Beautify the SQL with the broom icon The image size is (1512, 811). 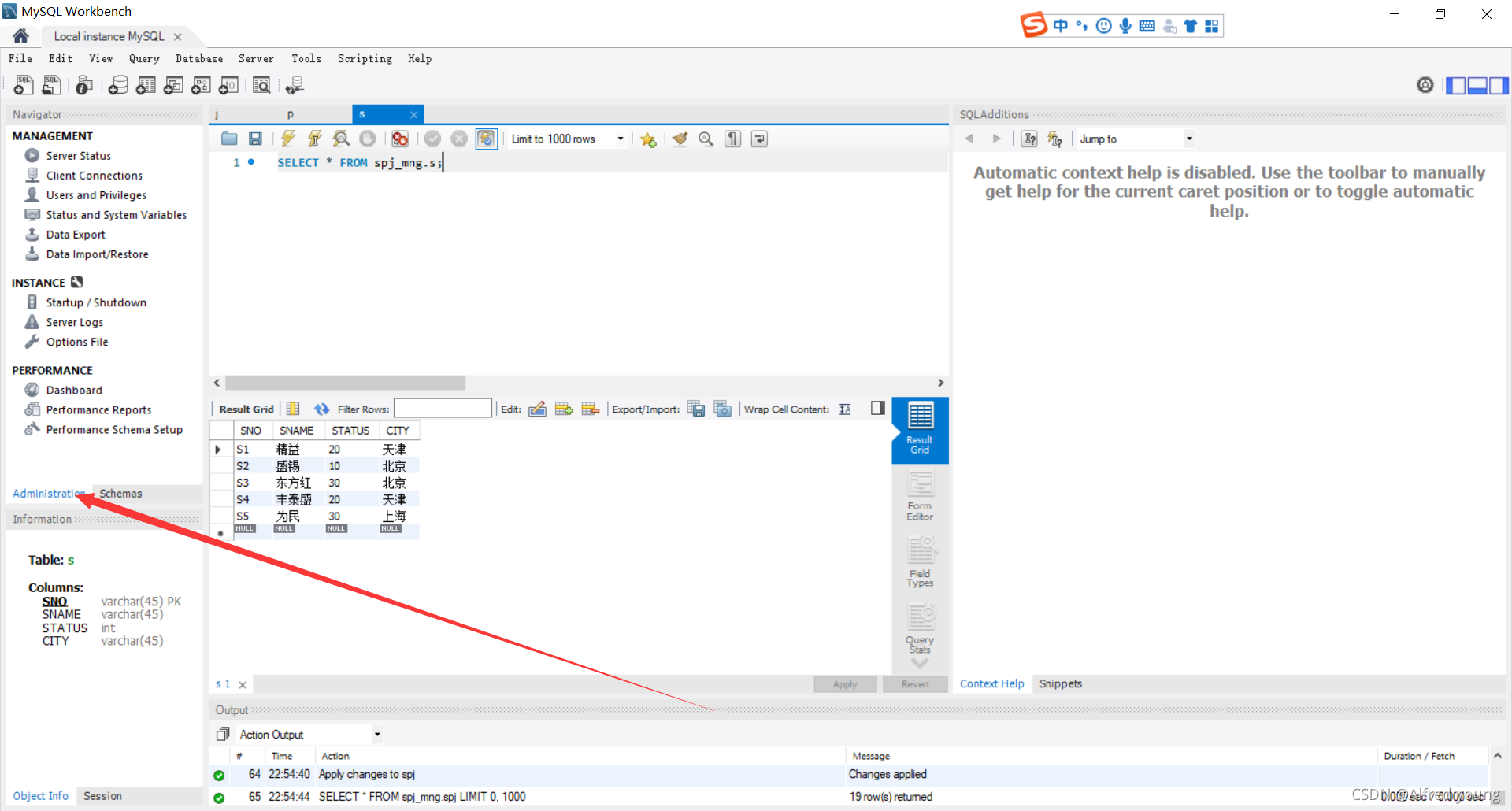pos(680,139)
